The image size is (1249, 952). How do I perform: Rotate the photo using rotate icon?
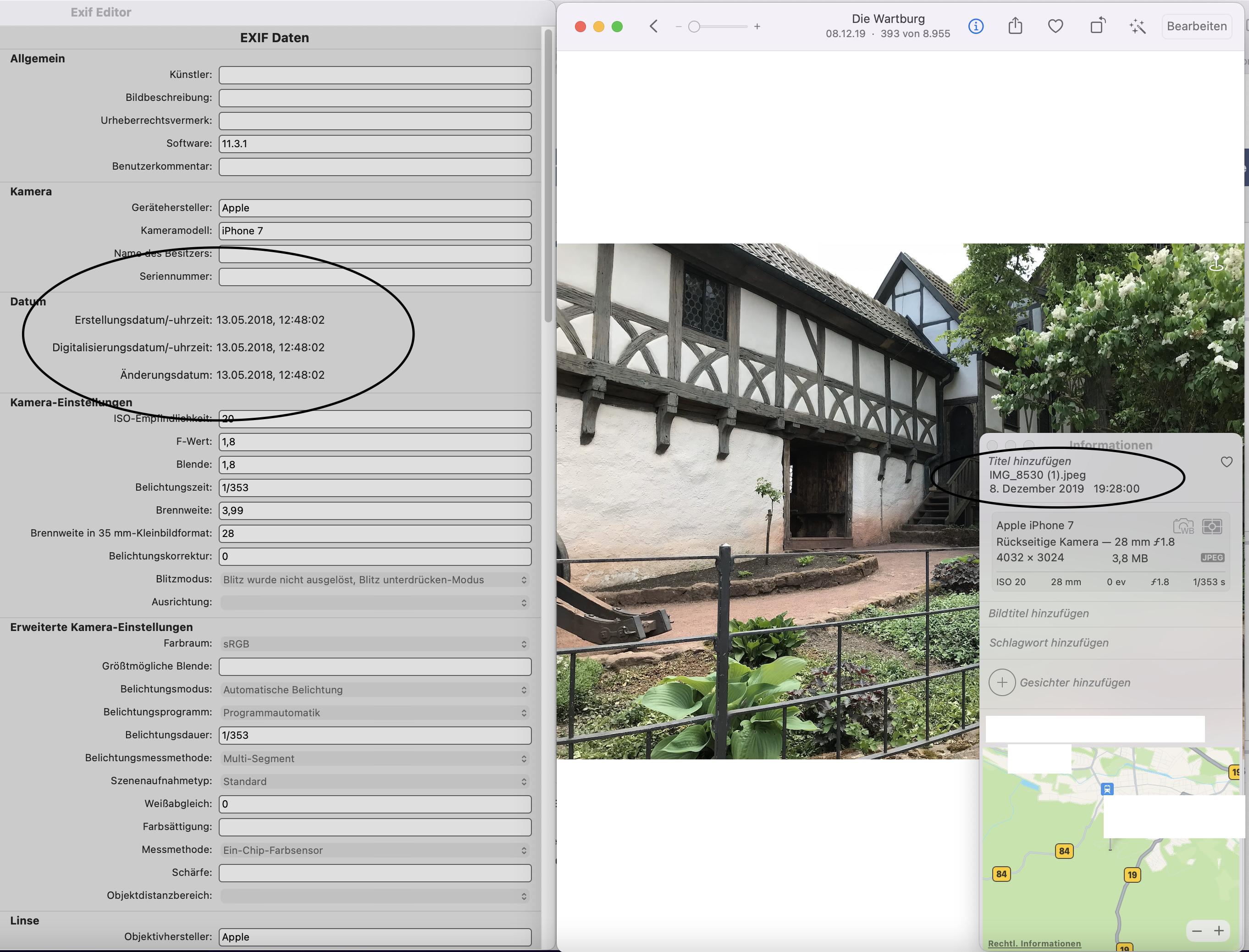tap(1097, 26)
